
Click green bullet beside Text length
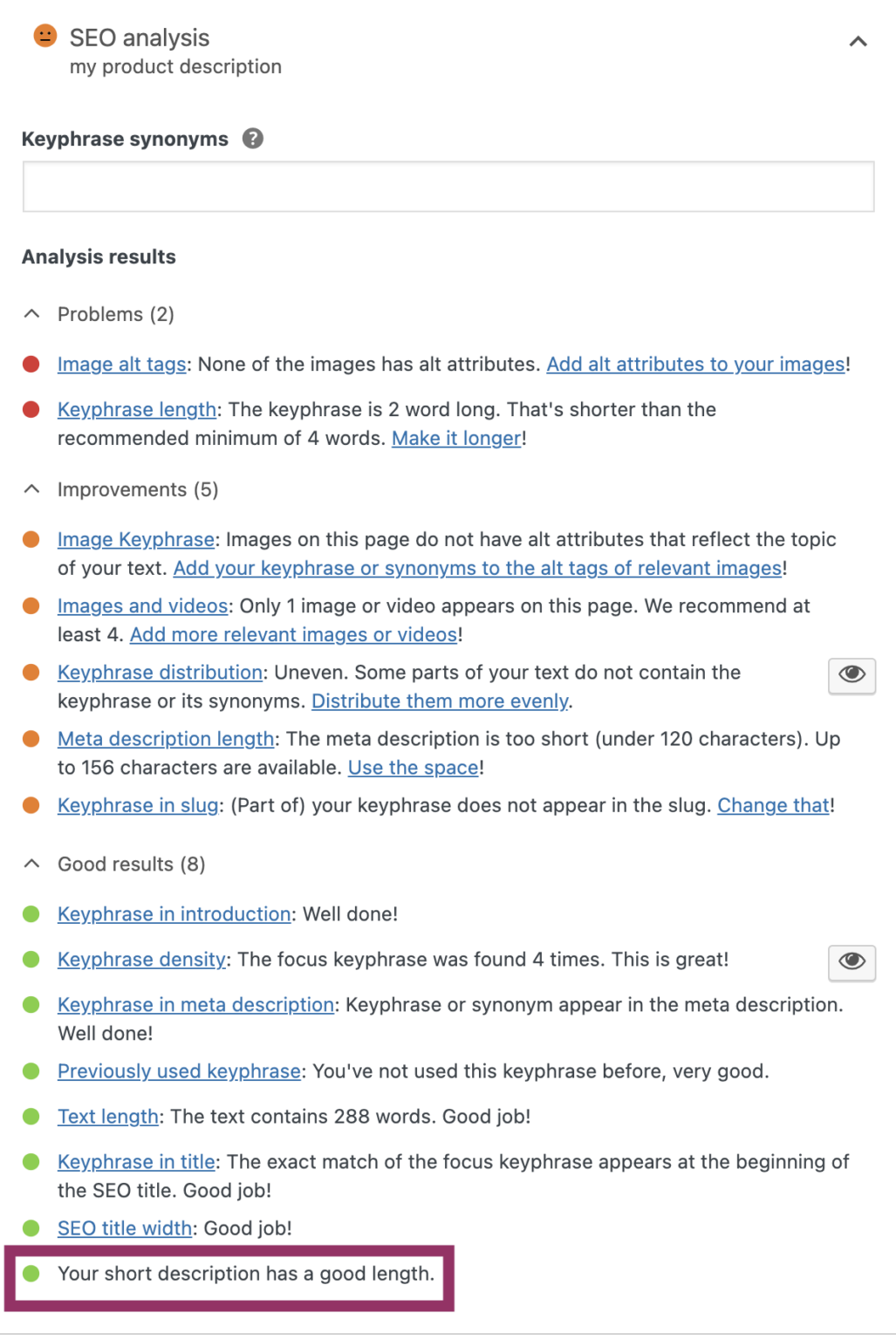[32, 1116]
